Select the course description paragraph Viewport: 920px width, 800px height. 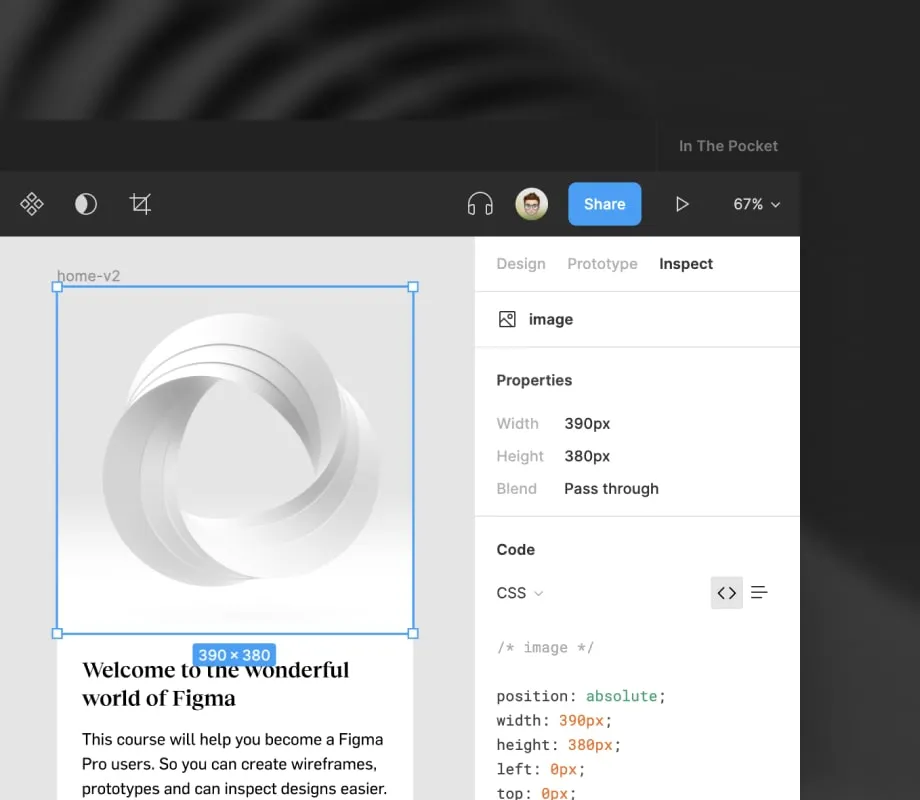[x=234, y=764]
